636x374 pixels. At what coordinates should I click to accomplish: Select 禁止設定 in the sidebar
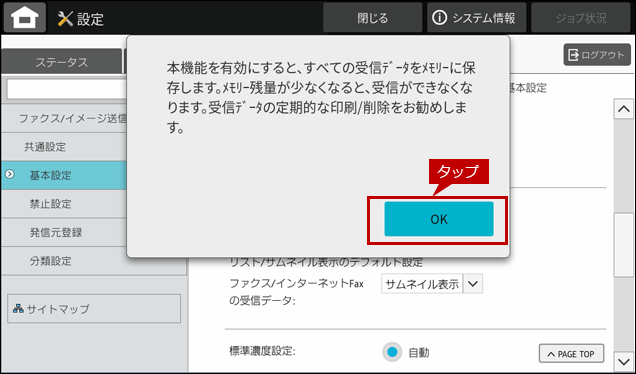click(64, 204)
